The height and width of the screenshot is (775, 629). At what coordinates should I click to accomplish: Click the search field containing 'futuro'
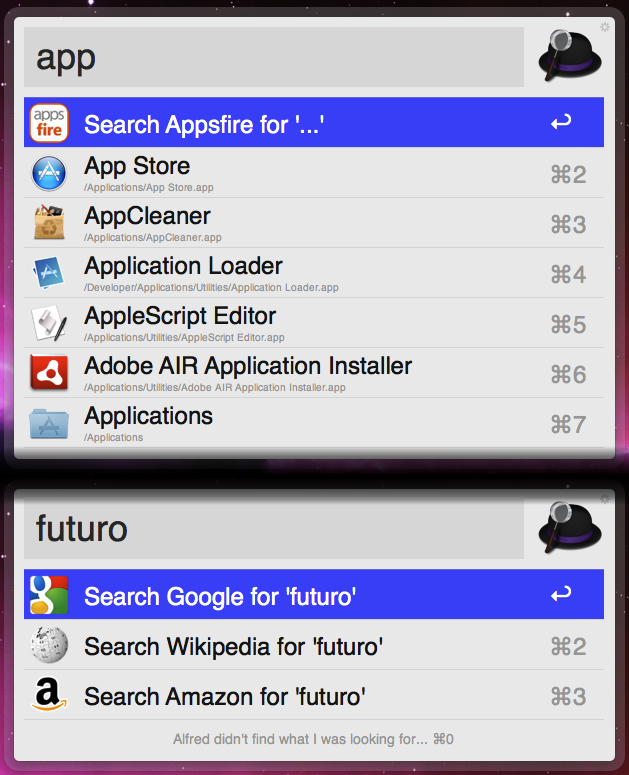point(274,529)
